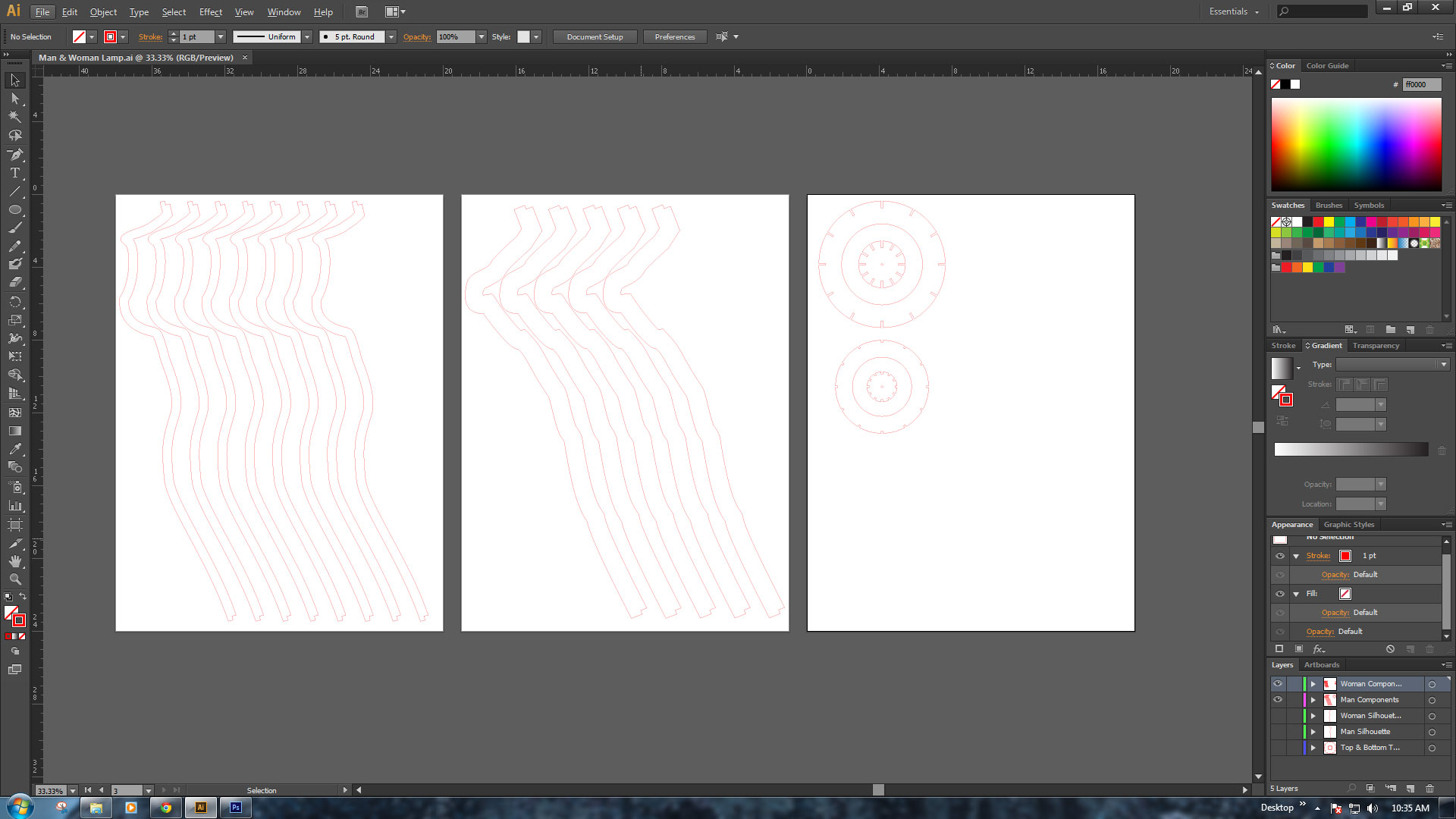Switch to the Brushes tab
The width and height of the screenshot is (1456, 819).
(1329, 206)
